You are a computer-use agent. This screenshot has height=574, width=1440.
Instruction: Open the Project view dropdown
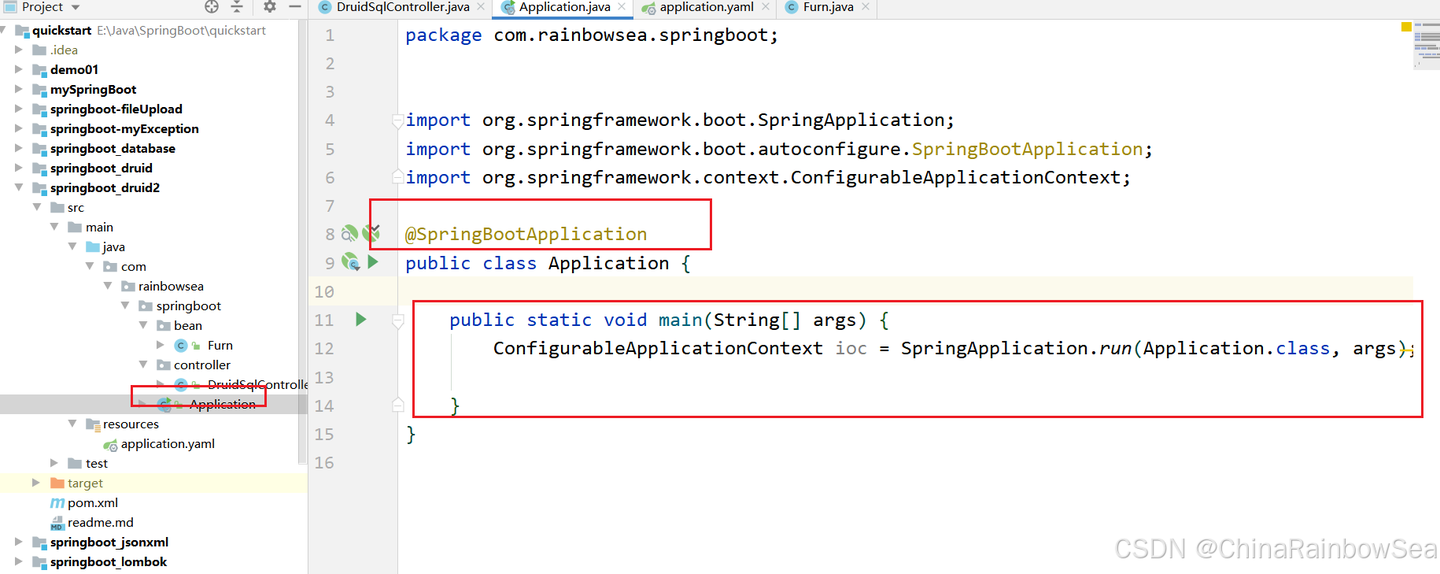(x=73, y=7)
